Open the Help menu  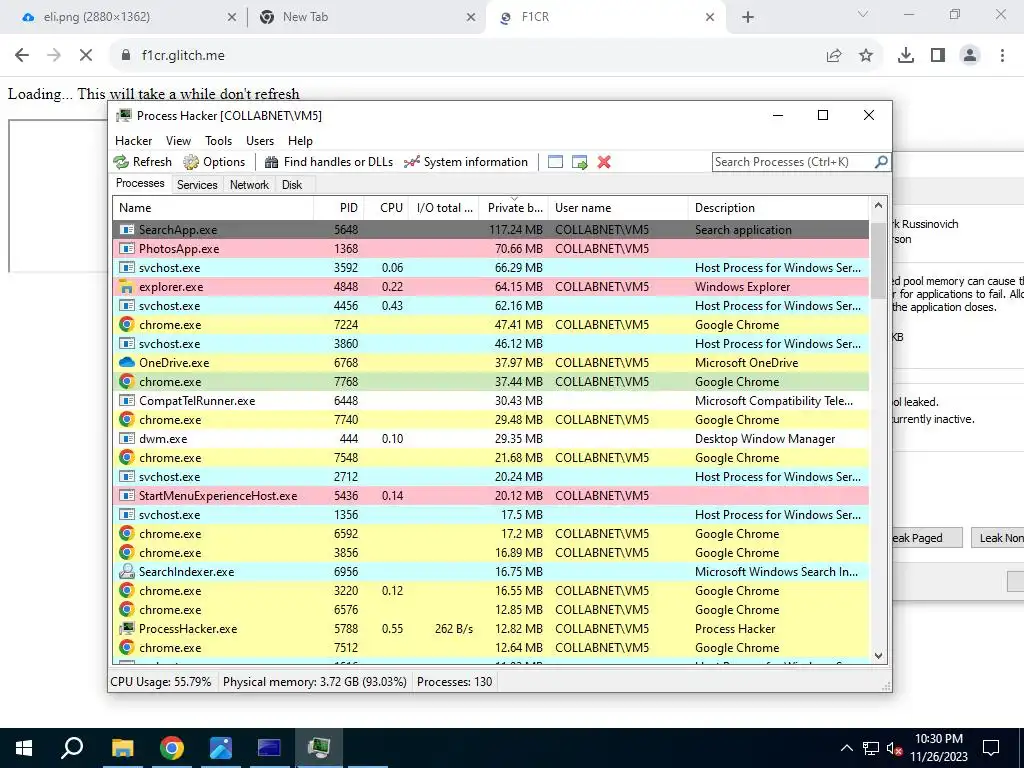[300, 140]
